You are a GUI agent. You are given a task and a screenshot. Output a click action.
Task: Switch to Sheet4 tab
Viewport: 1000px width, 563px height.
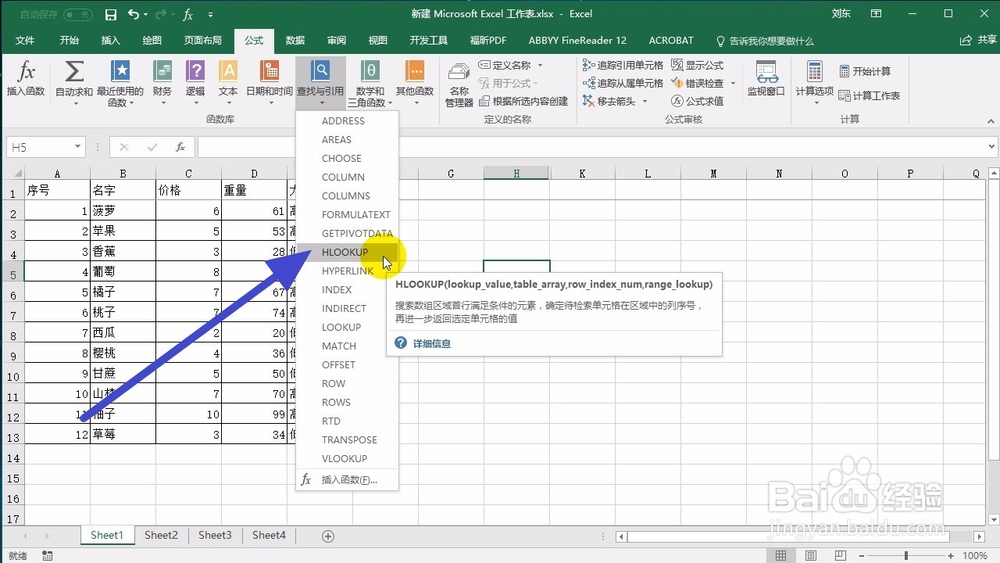point(268,536)
